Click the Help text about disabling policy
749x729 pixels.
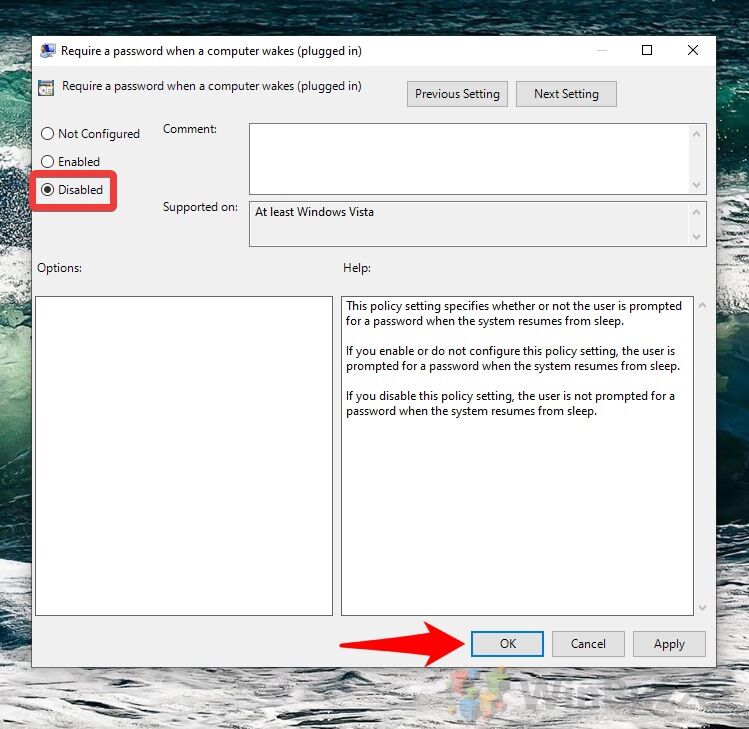(x=510, y=403)
